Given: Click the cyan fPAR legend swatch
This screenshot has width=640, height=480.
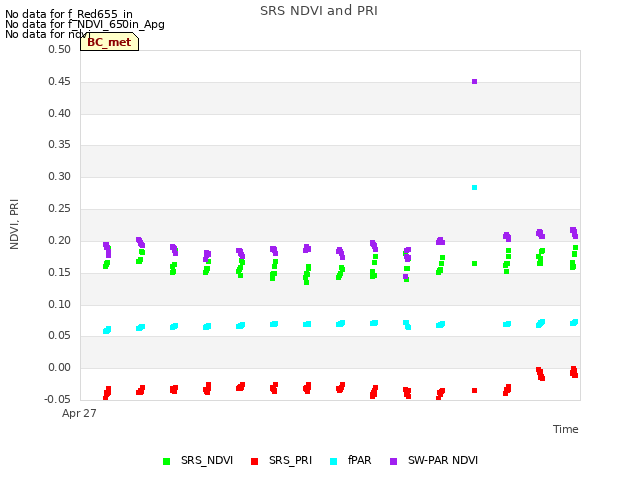Looking at the screenshot, I should coord(333,462).
